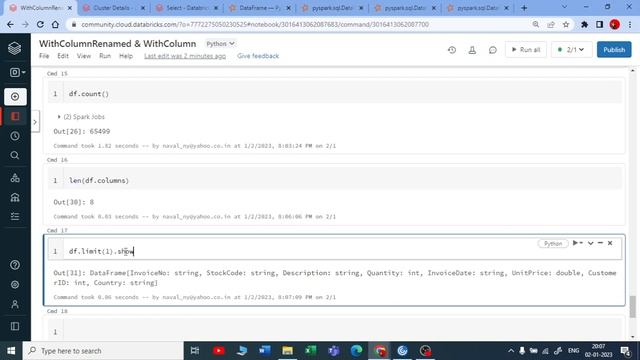Open a new browser tab with plus

(524, 8)
